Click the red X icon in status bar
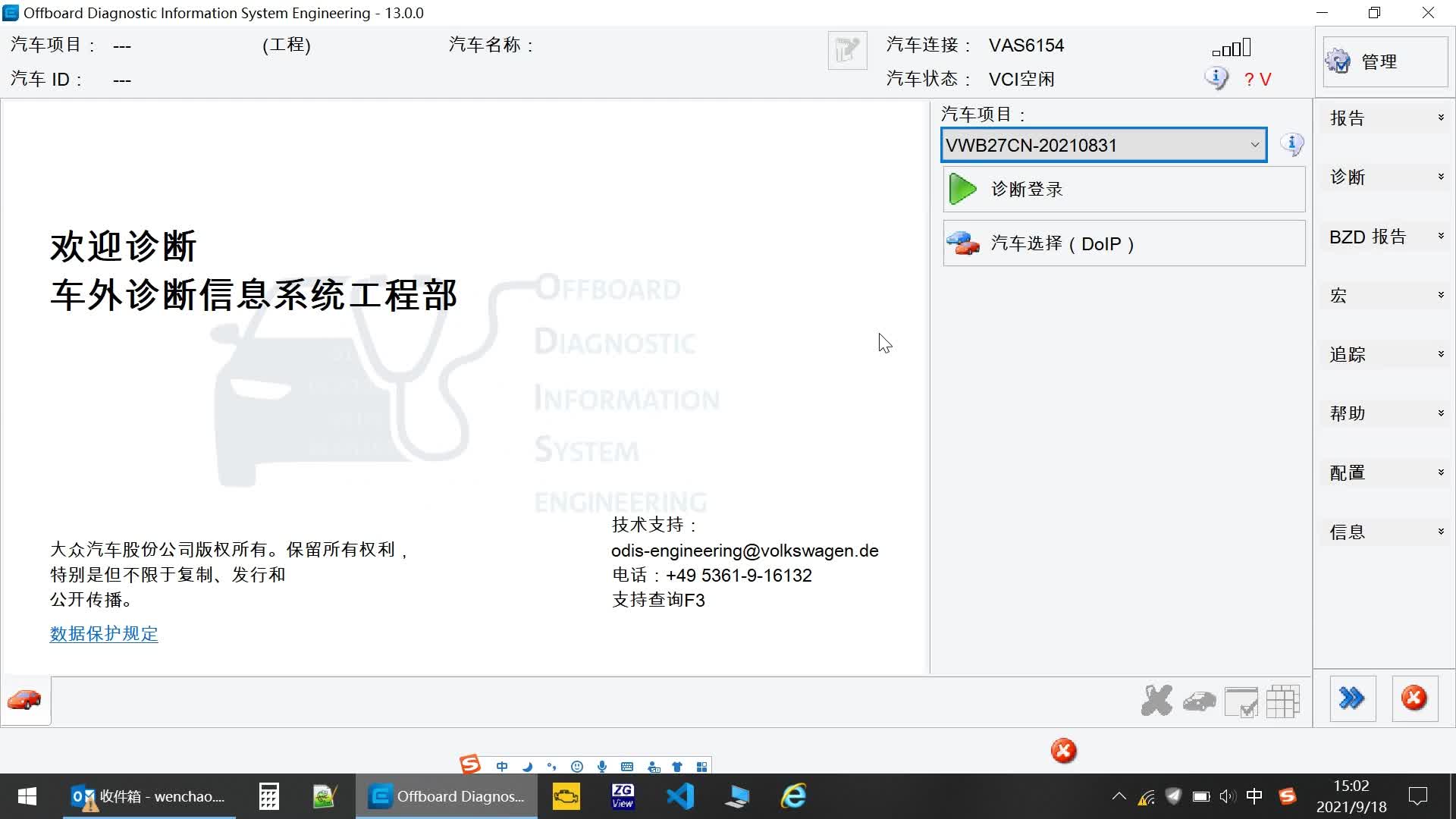 1063,751
